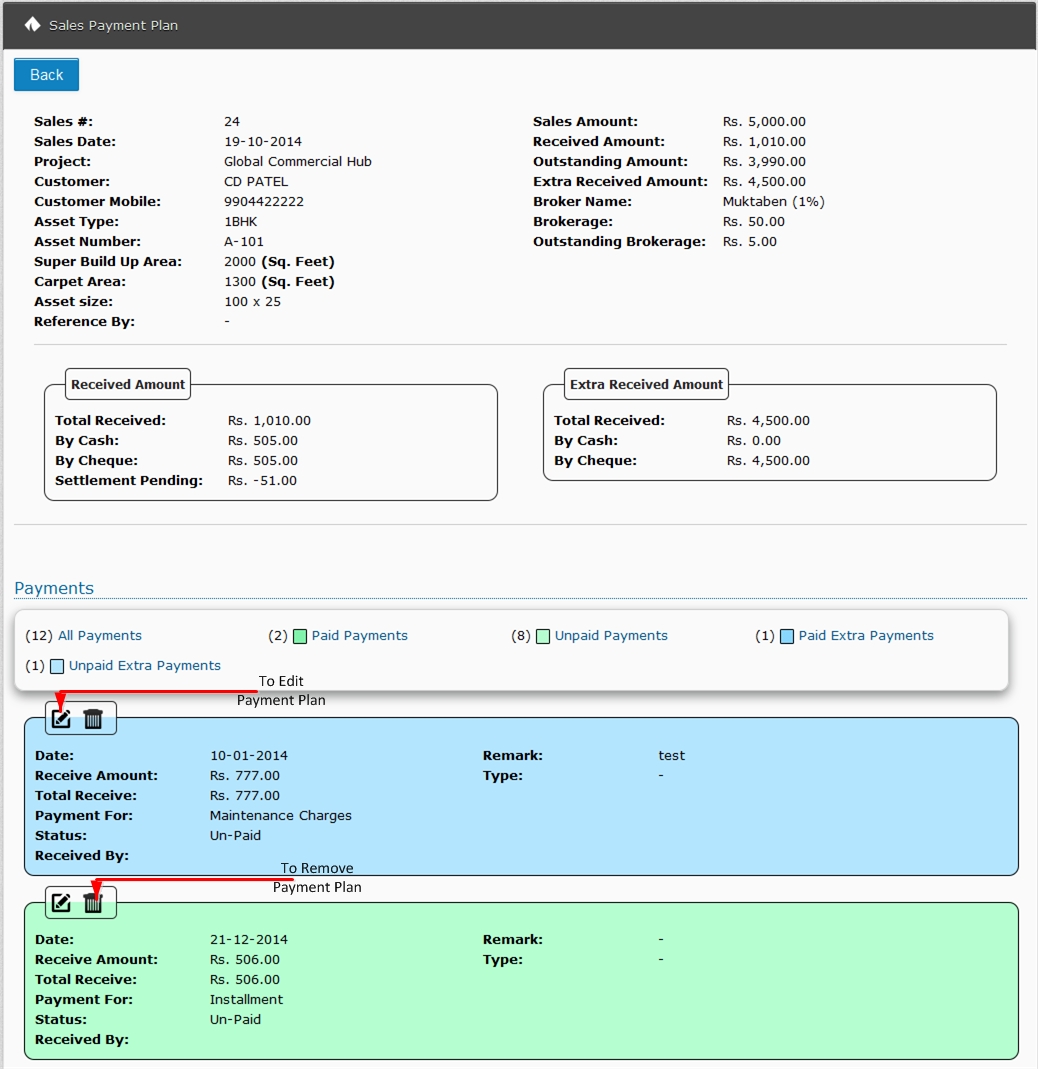The width and height of the screenshot is (1038, 1069).
Task: Click the Sales Payment Plan header icon
Action: coord(32,24)
